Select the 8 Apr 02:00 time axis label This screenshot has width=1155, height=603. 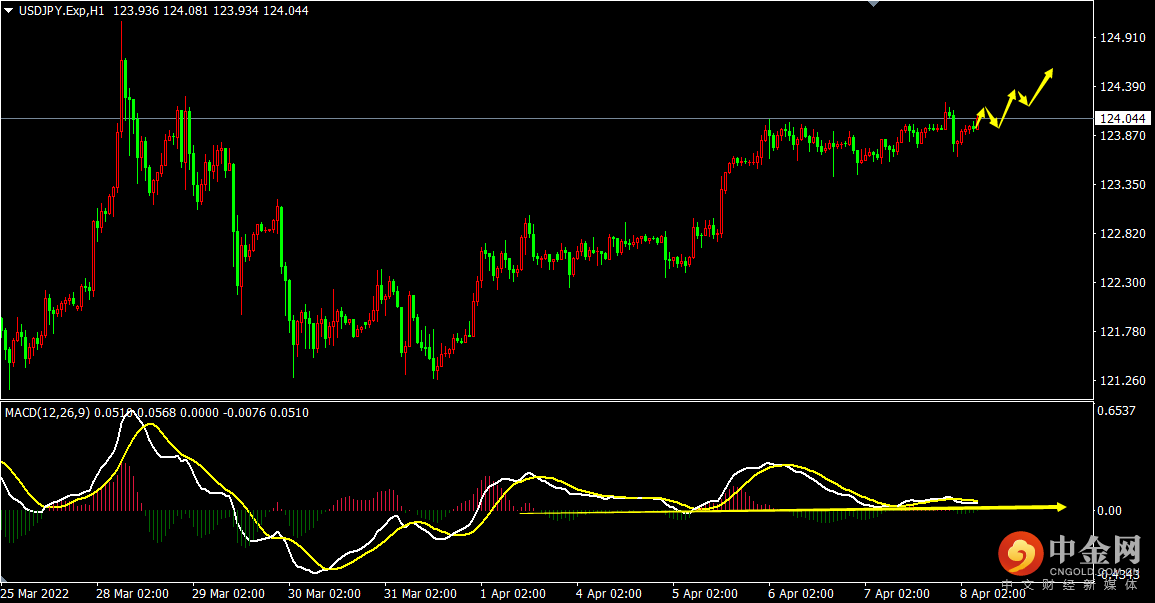click(x=994, y=593)
